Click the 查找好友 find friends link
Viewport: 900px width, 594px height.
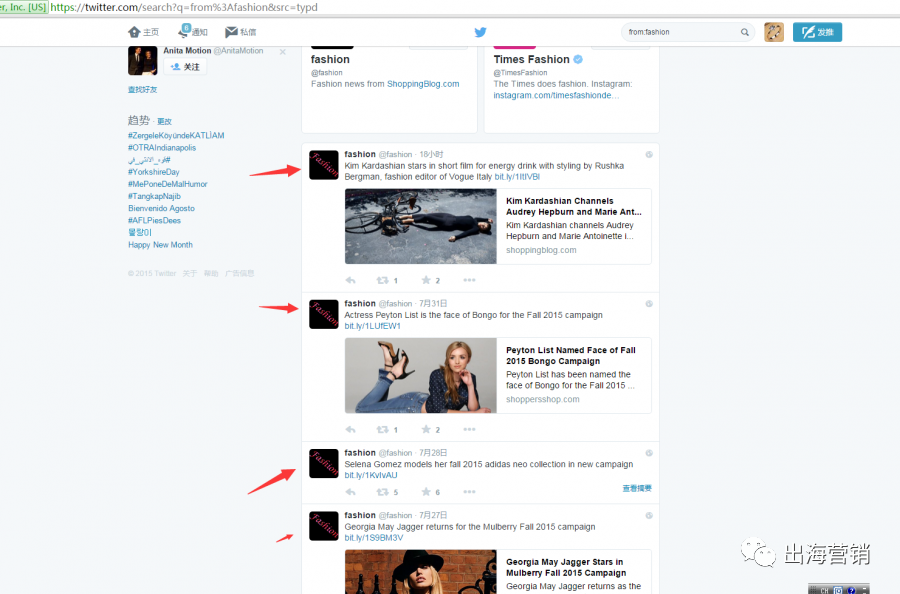pos(142,90)
